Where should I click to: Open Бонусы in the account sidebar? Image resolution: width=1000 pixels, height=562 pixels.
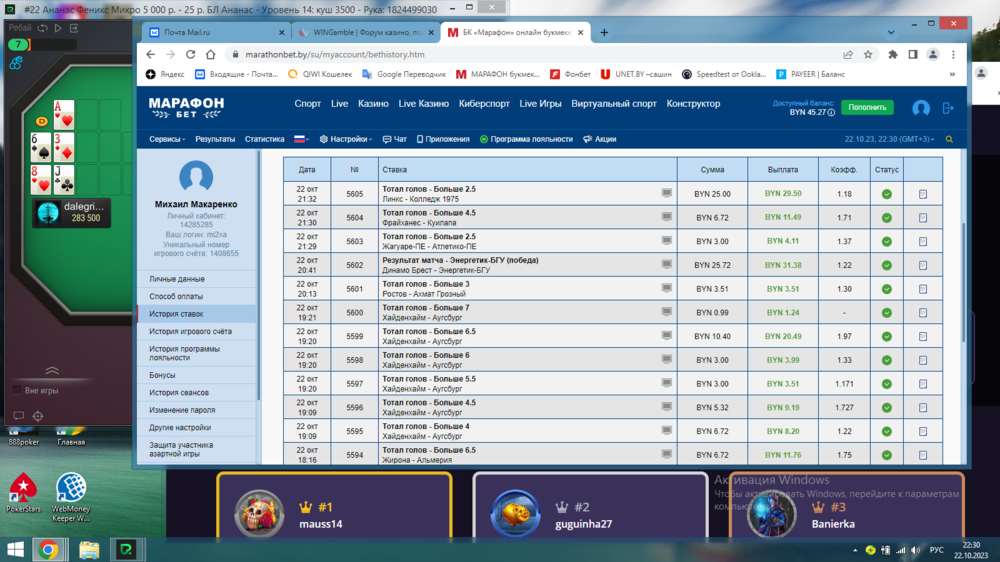click(x=162, y=375)
